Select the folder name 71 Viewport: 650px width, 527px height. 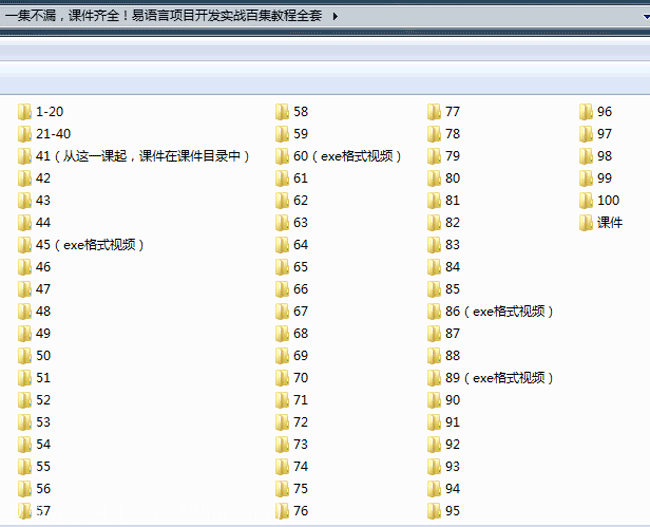click(x=301, y=400)
